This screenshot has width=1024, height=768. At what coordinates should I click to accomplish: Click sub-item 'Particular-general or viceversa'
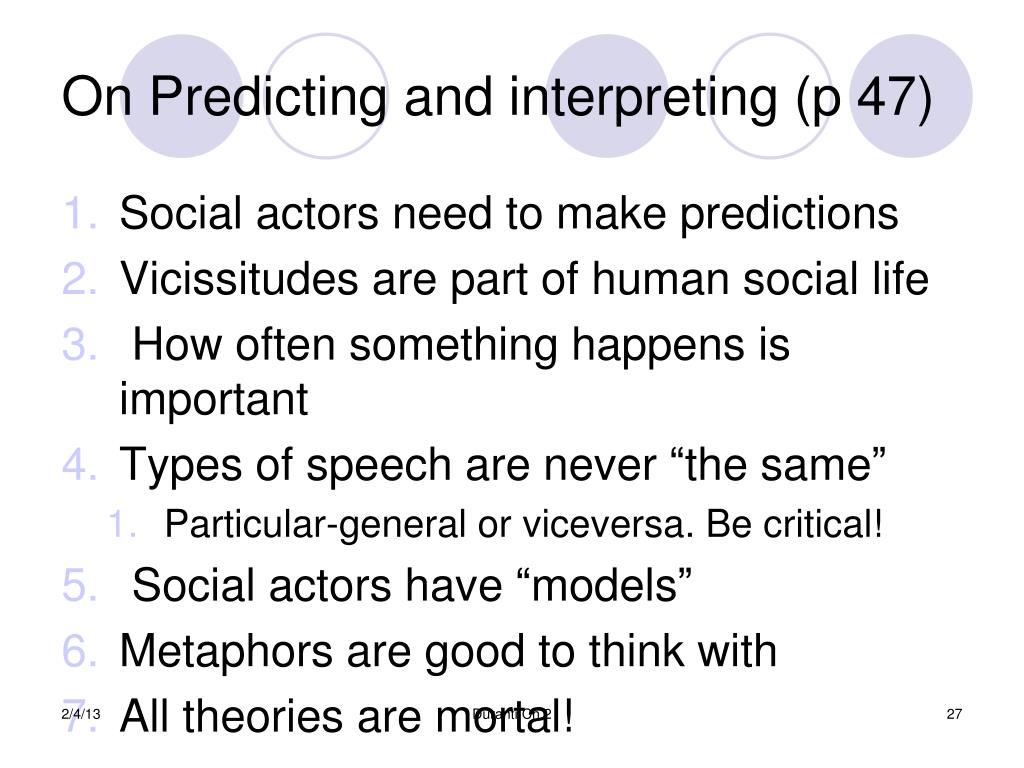click(428, 524)
